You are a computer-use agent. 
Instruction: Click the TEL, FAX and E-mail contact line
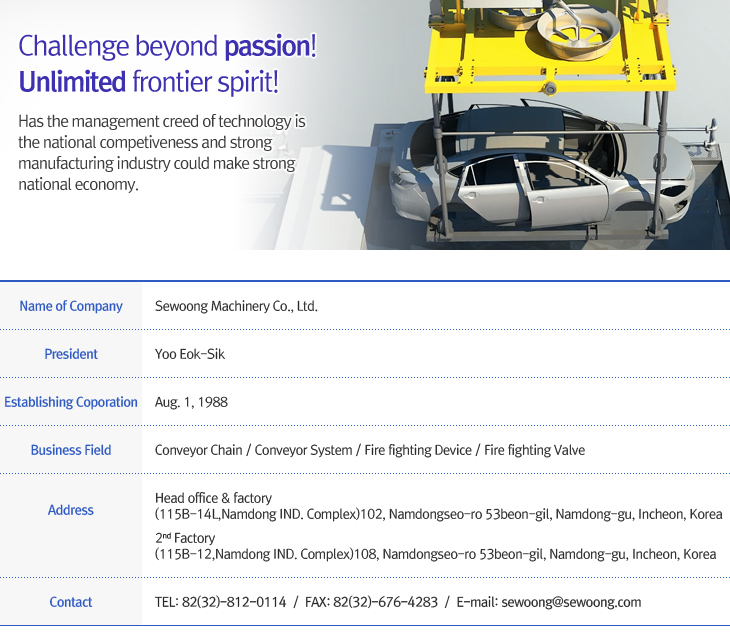tap(398, 602)
